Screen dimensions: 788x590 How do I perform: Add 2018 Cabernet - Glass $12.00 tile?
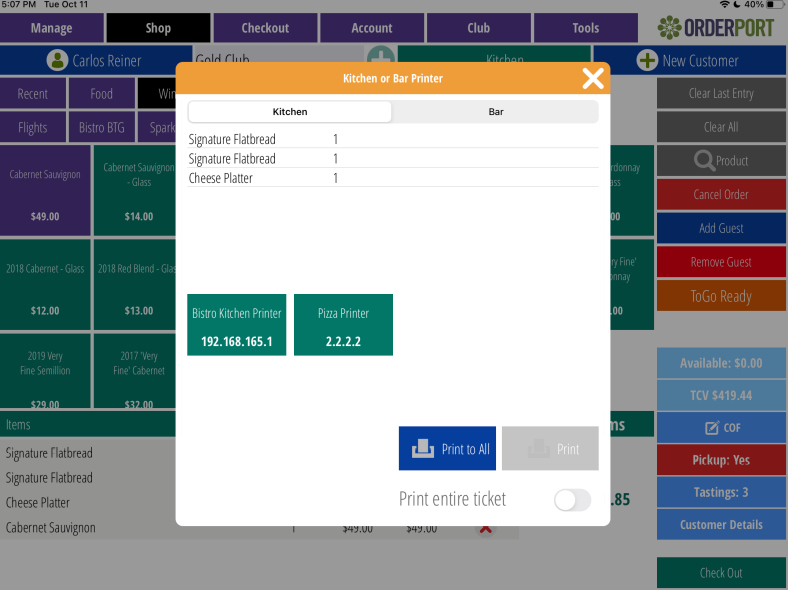[x=45, y=284]
